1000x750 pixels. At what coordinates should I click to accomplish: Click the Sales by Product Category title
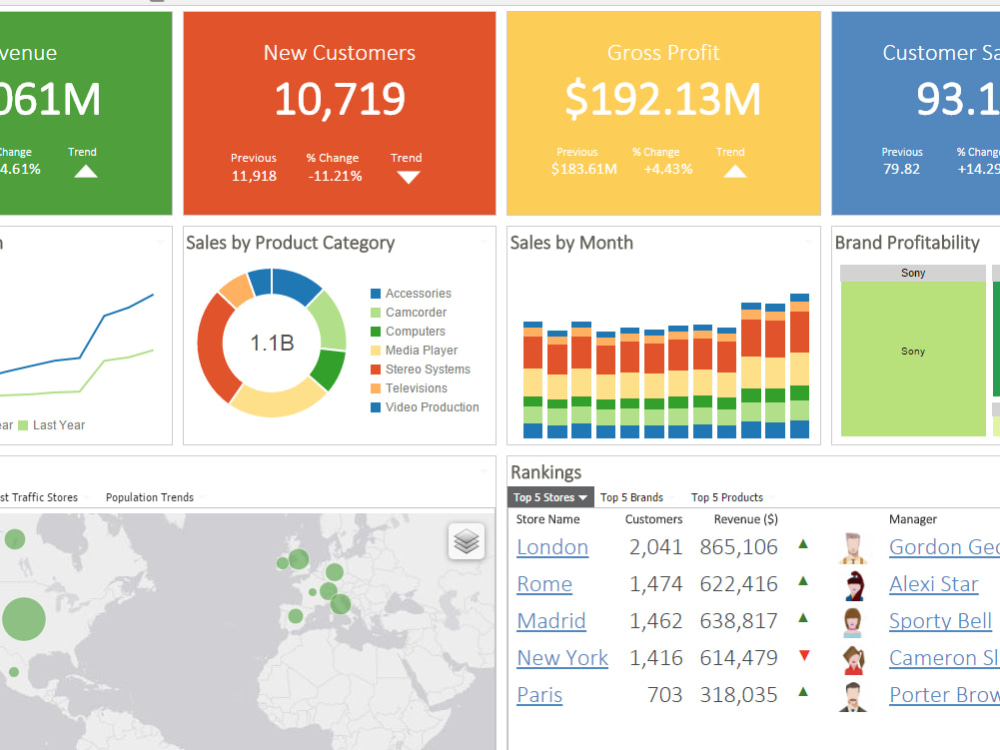pos(290,243)
